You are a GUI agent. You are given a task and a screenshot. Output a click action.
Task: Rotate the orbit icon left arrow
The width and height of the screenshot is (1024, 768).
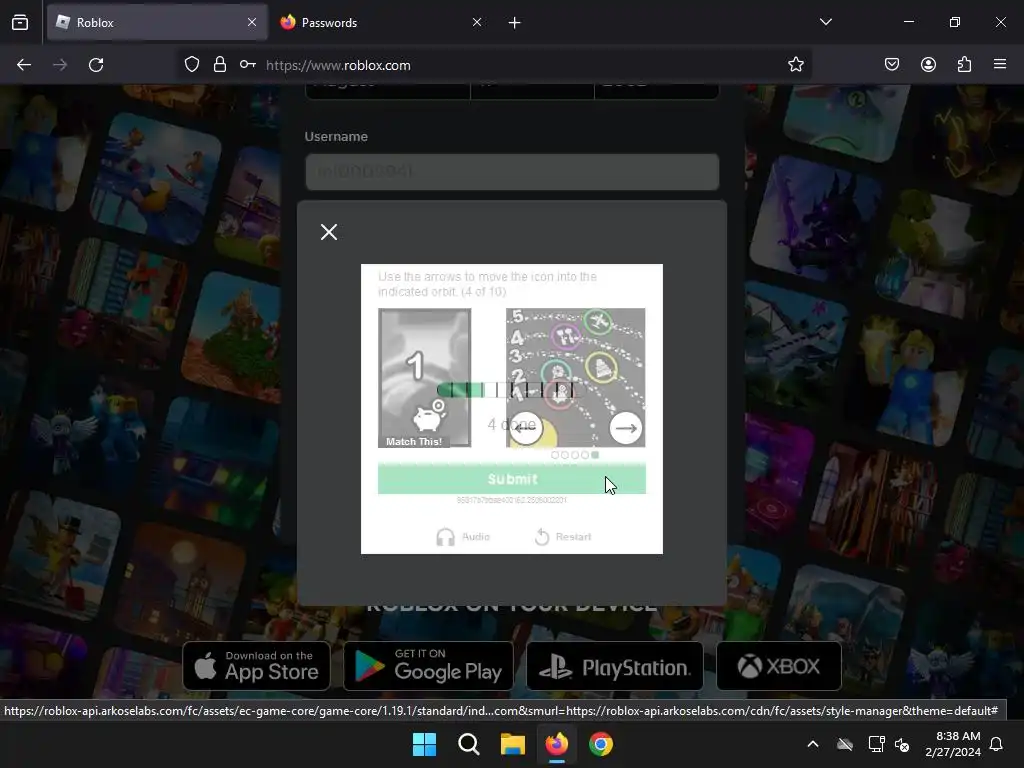(x=526, y=428)
